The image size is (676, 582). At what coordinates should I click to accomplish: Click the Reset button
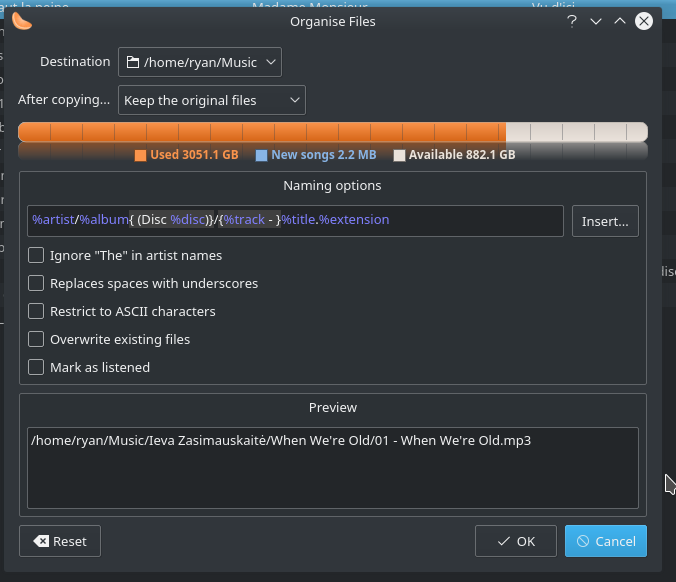60,541
